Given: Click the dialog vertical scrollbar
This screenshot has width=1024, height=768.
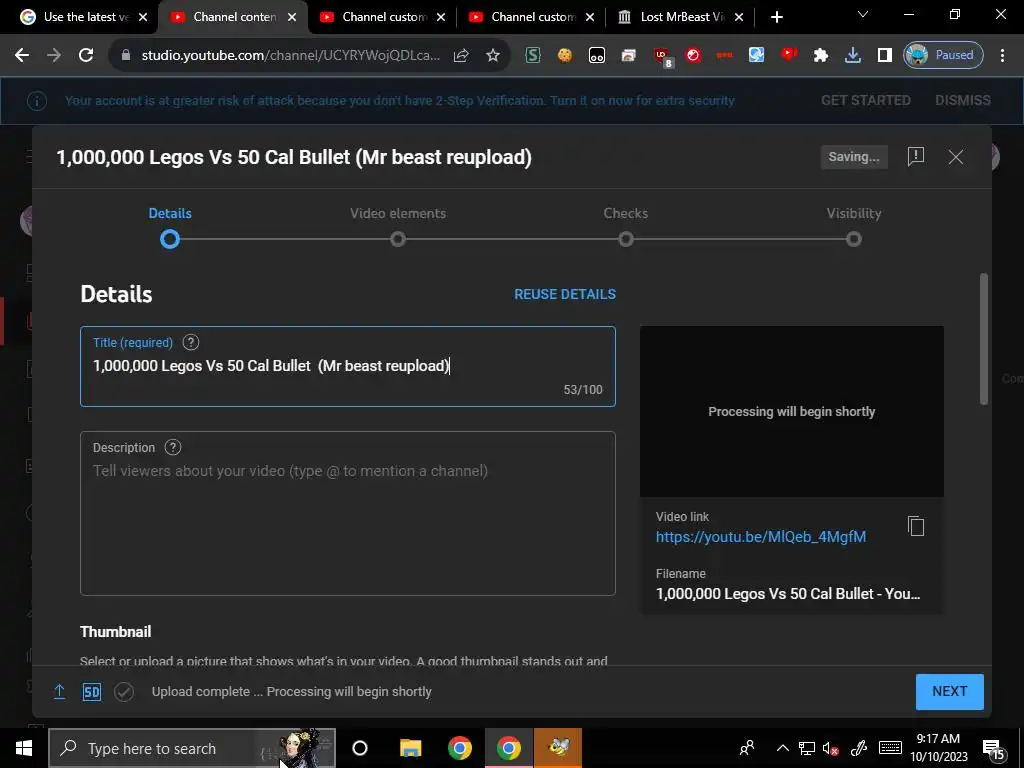Looking at the screenshot, I should [984, 339].
